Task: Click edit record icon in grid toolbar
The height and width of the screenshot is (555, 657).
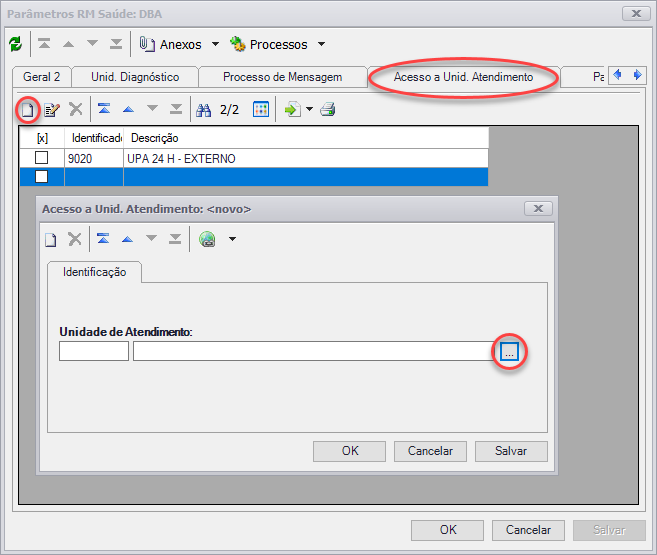Action: [52, 110]
